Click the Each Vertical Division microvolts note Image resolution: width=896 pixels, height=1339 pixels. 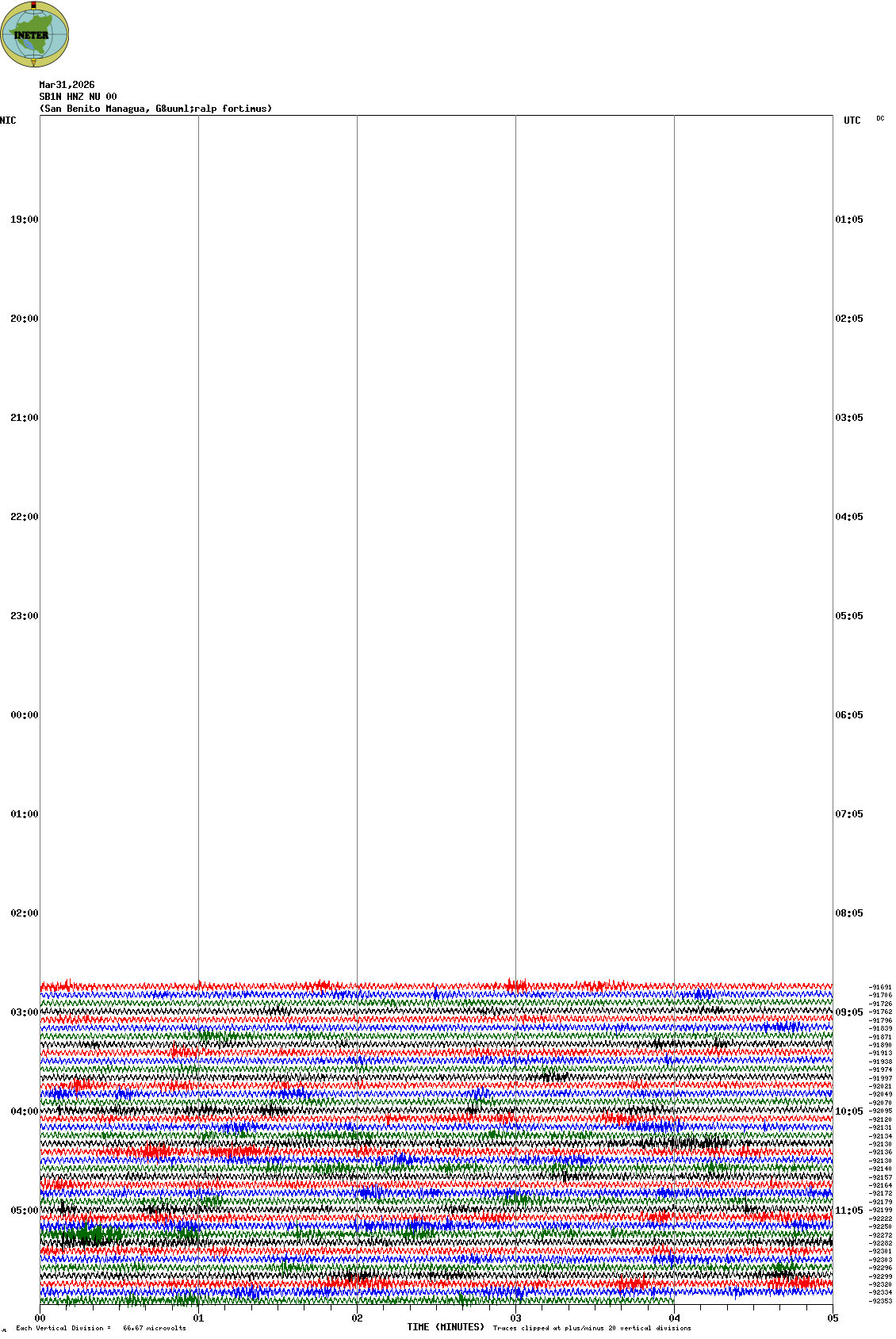[101, 1328]
